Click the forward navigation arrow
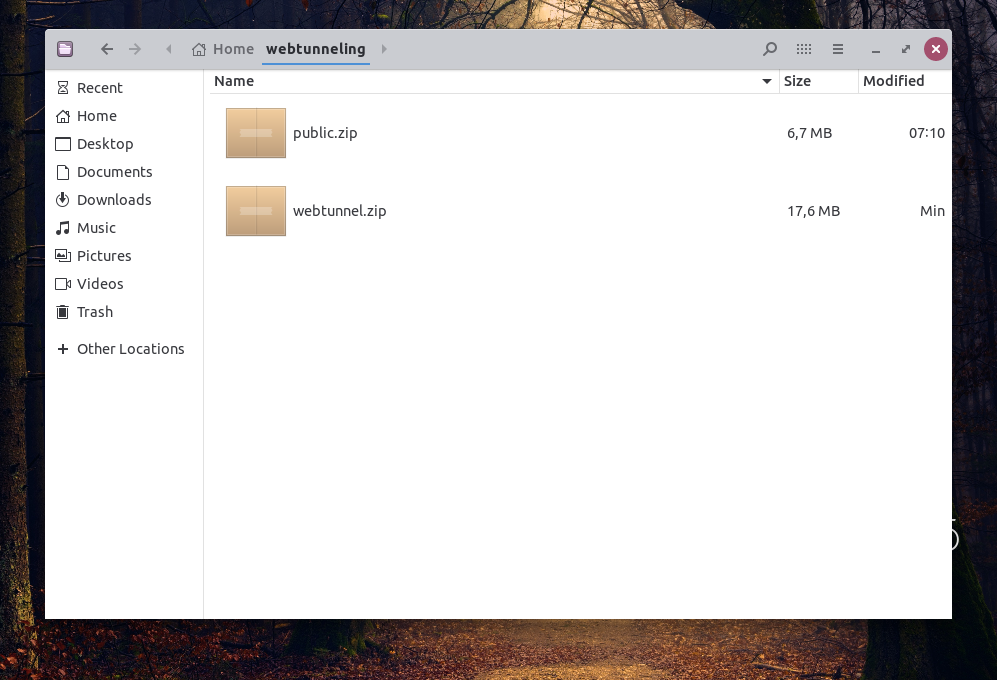Viewport: 997px width, 680px height. coord(134,48)
